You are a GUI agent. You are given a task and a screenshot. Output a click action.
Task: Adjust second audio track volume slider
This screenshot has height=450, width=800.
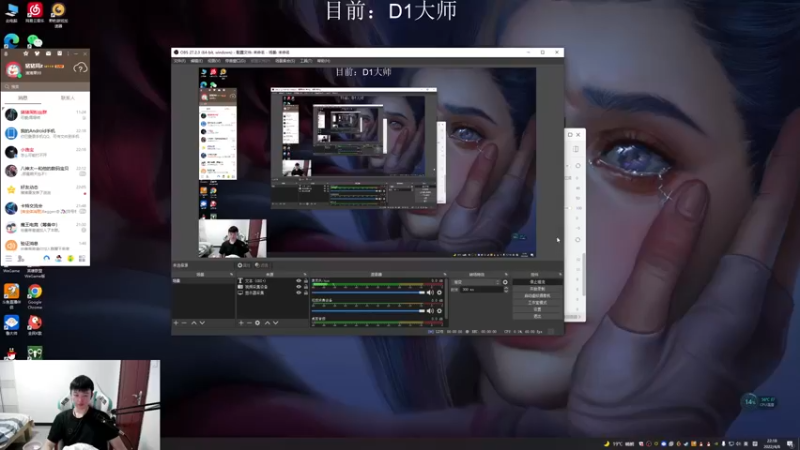pos(368,311)
